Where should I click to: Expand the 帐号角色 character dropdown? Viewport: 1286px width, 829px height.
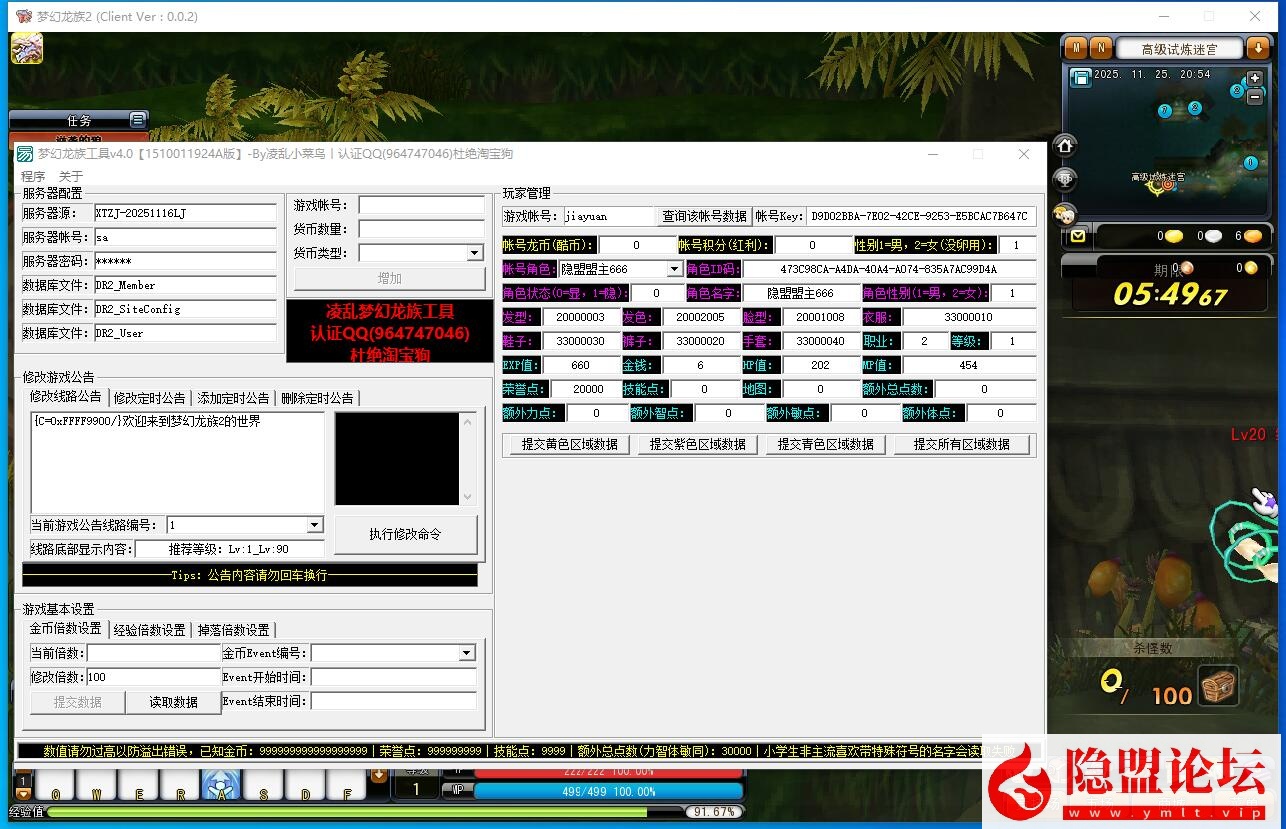(x=675, y=269)
